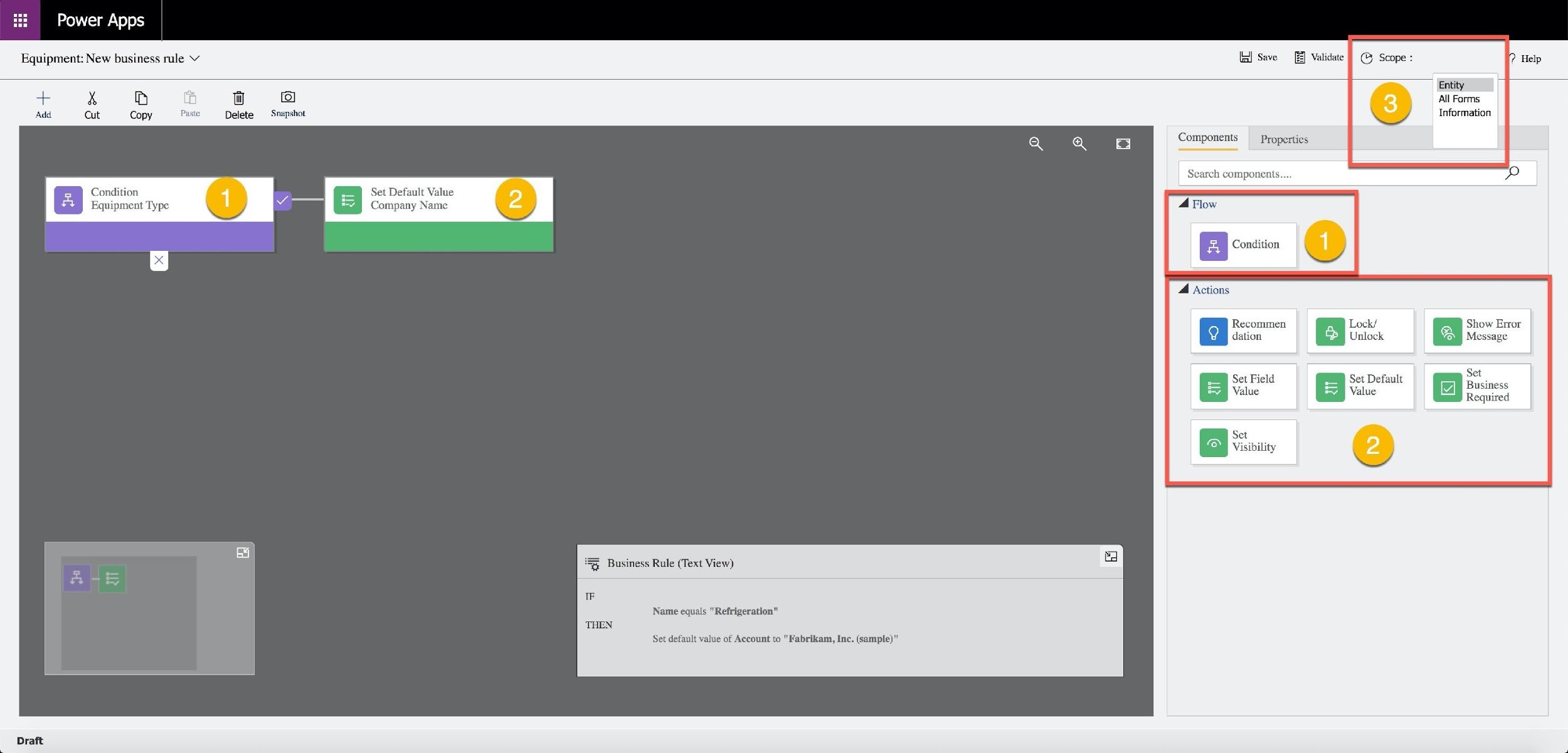1568x753 pixels.
Task: Click the Business Rule (Text View) header
Action: (x=670, y=563)
